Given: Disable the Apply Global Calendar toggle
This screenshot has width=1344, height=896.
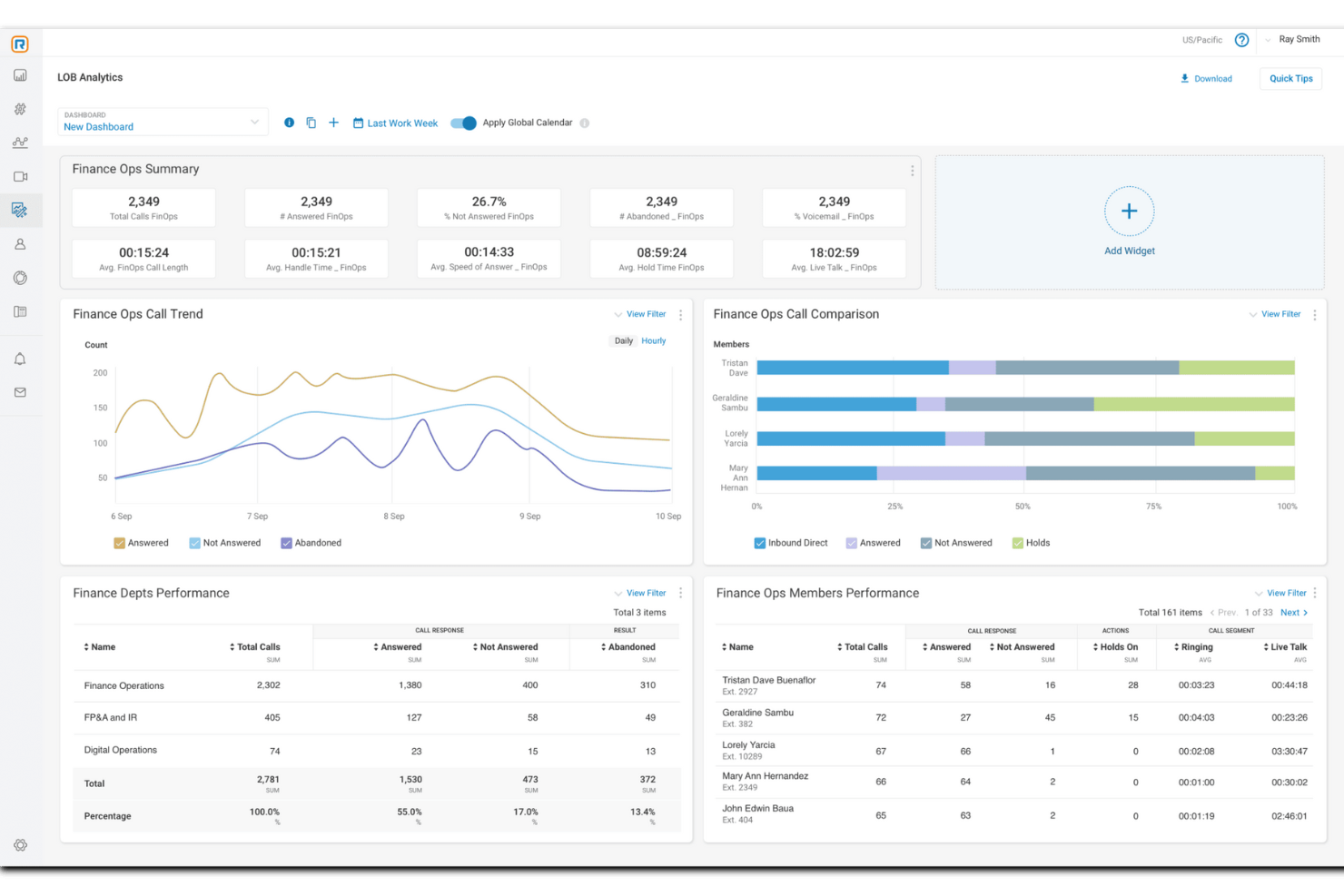Looking at the screenshot, I should pyautogui.click(x=462, y=123).
